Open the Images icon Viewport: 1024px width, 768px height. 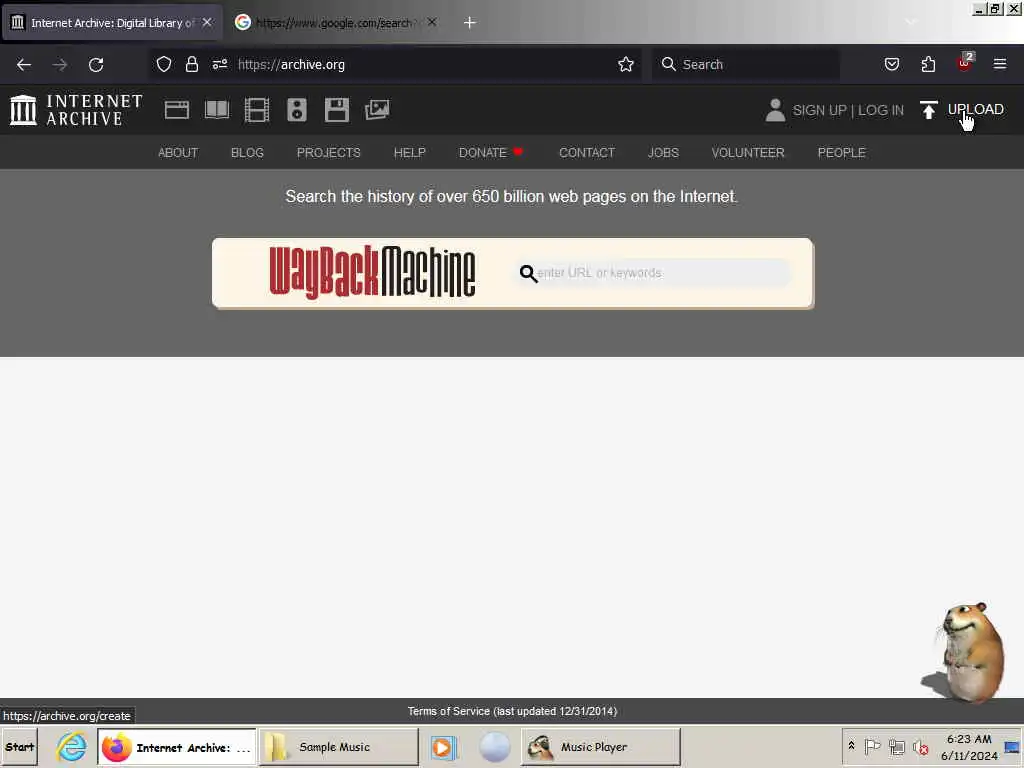coord(377,110)
